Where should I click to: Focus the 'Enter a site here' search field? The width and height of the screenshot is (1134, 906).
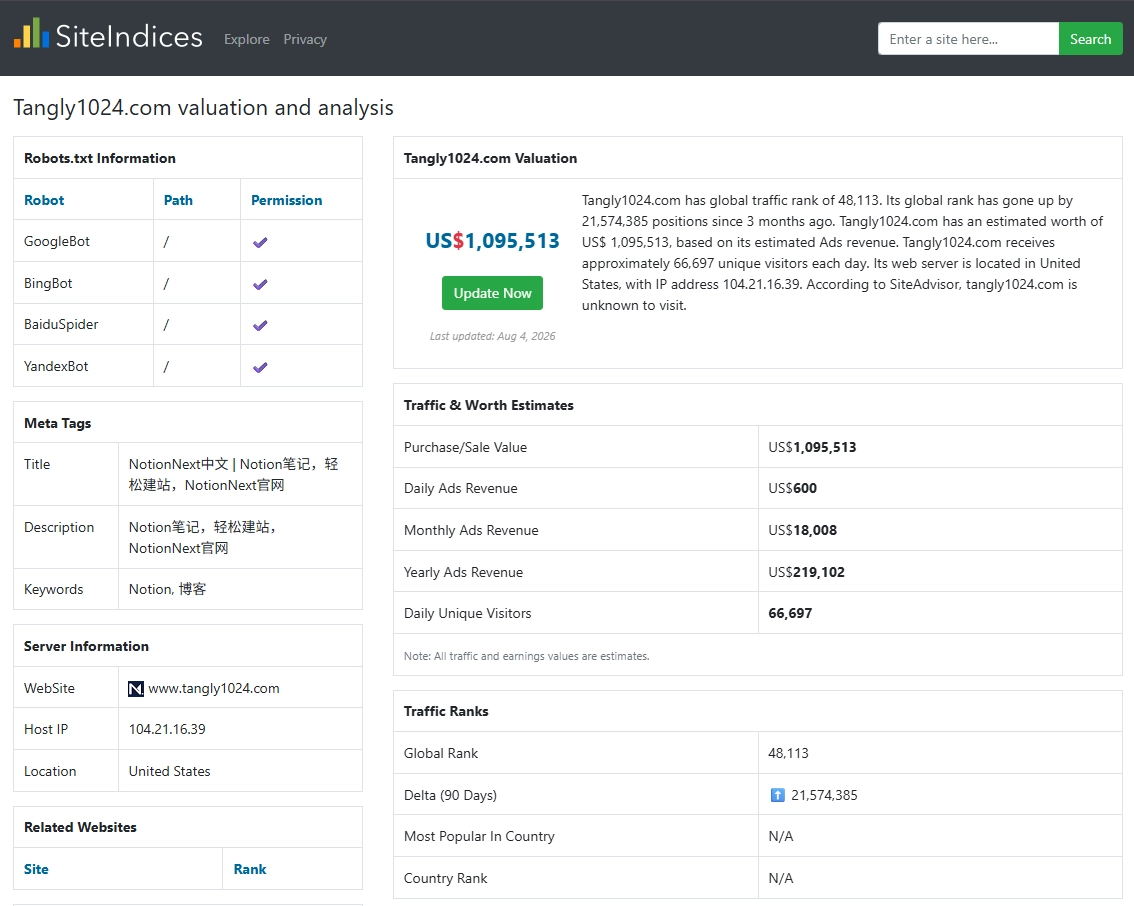(x=968, y=39)
